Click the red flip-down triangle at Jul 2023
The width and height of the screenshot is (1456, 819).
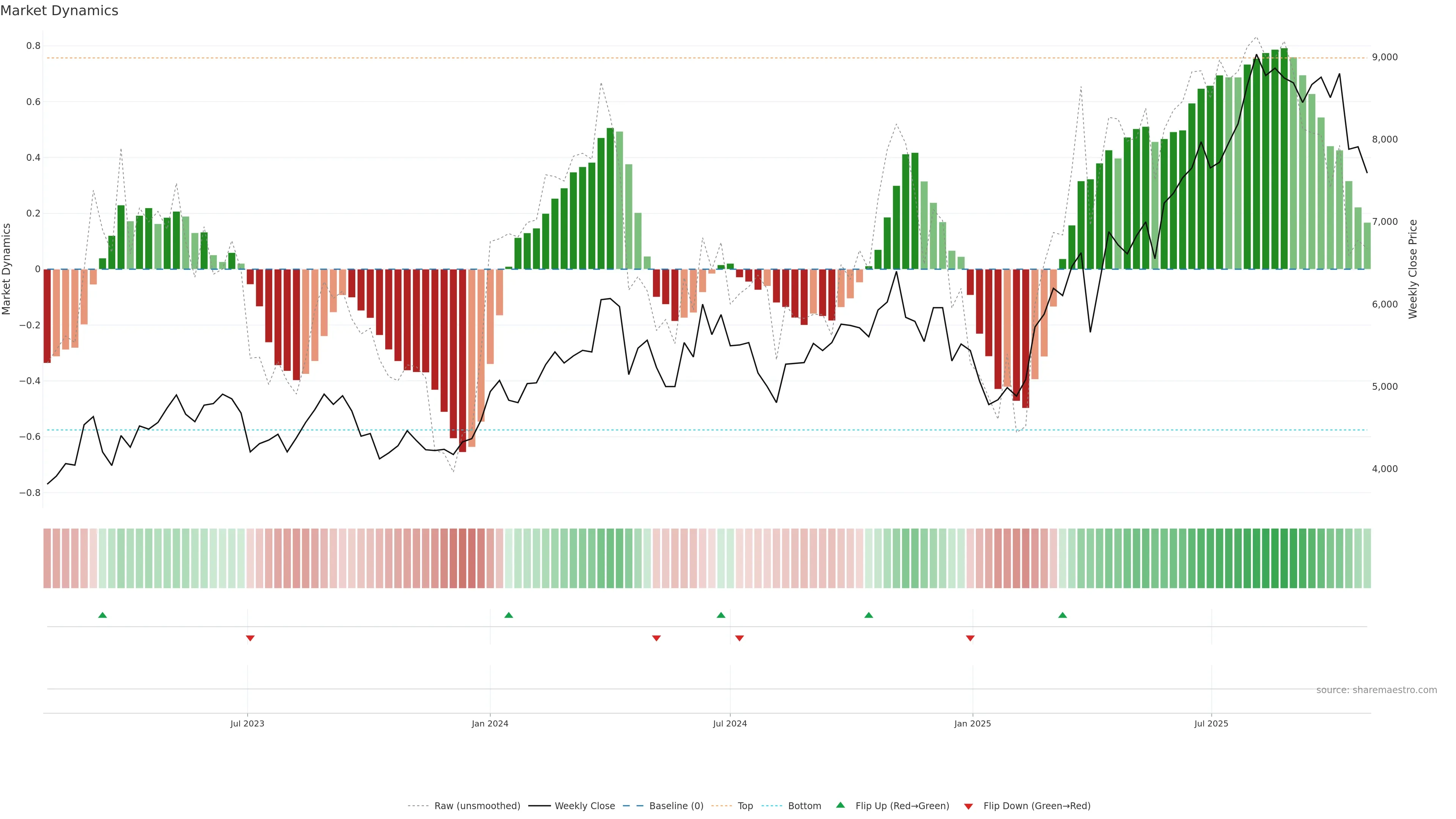click(250, 638)
